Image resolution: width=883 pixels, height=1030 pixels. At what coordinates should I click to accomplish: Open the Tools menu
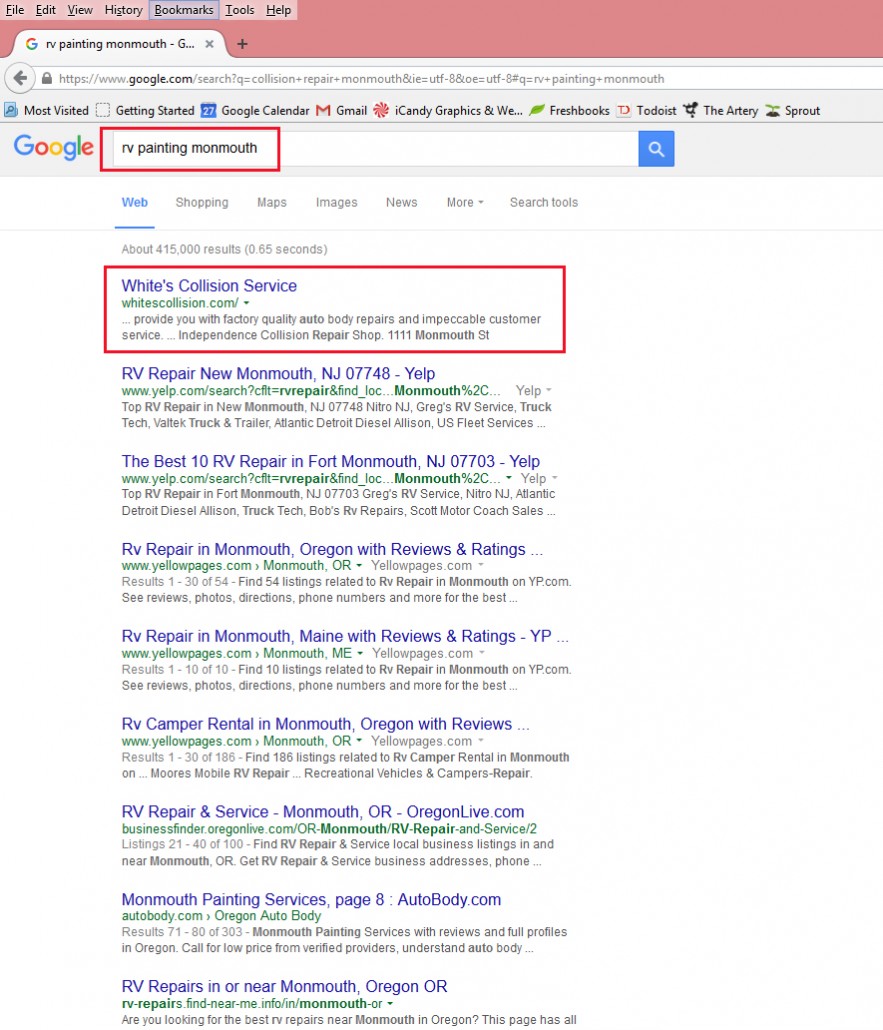click(x=240, y=10)
